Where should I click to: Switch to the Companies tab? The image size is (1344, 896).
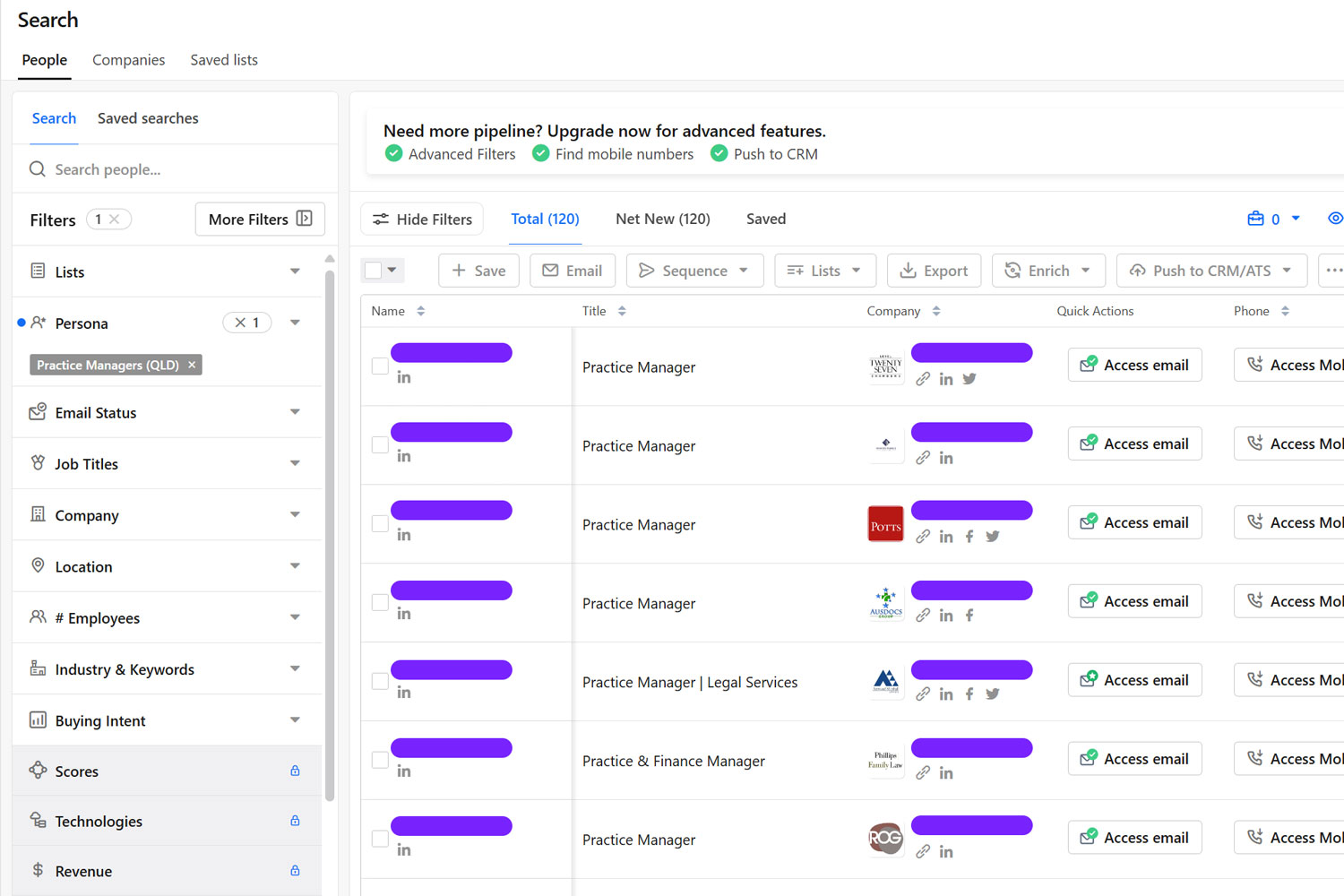coord(128,59)
